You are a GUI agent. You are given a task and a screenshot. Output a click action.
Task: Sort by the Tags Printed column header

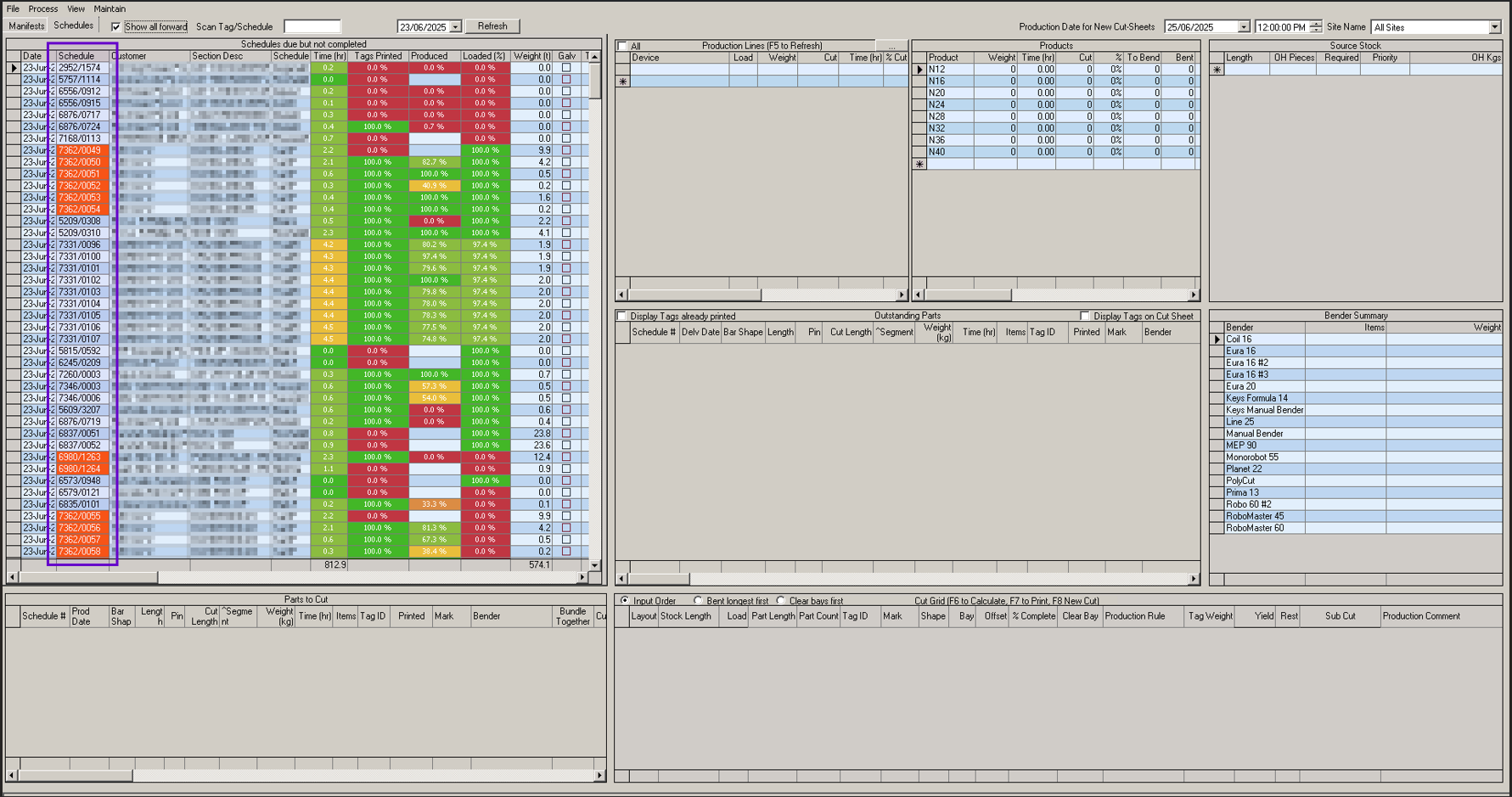[378, 56]
